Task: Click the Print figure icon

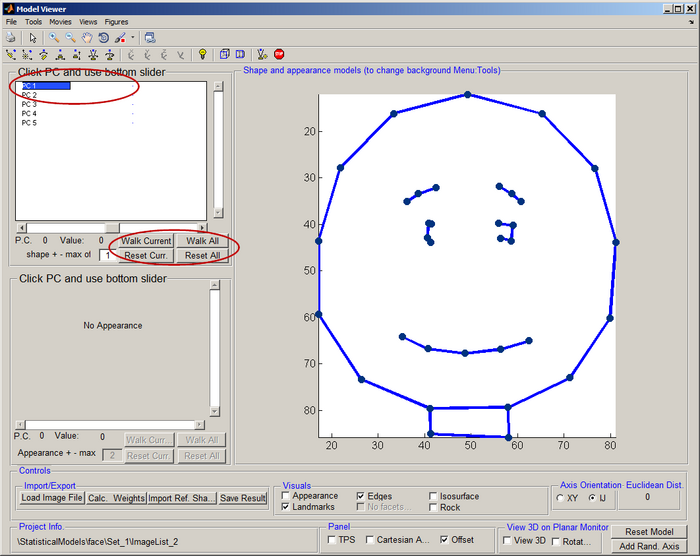Action: (11, 37)
